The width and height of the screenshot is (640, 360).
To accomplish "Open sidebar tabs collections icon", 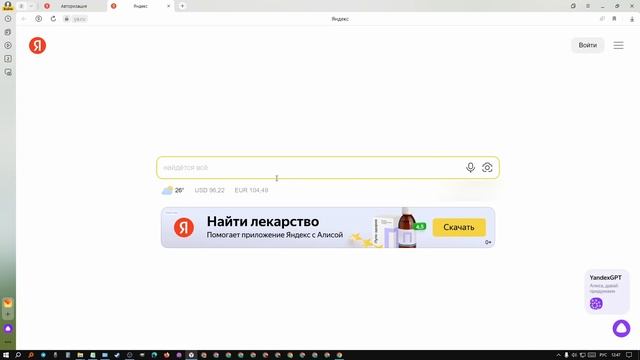I will click(x=8, y=32).
